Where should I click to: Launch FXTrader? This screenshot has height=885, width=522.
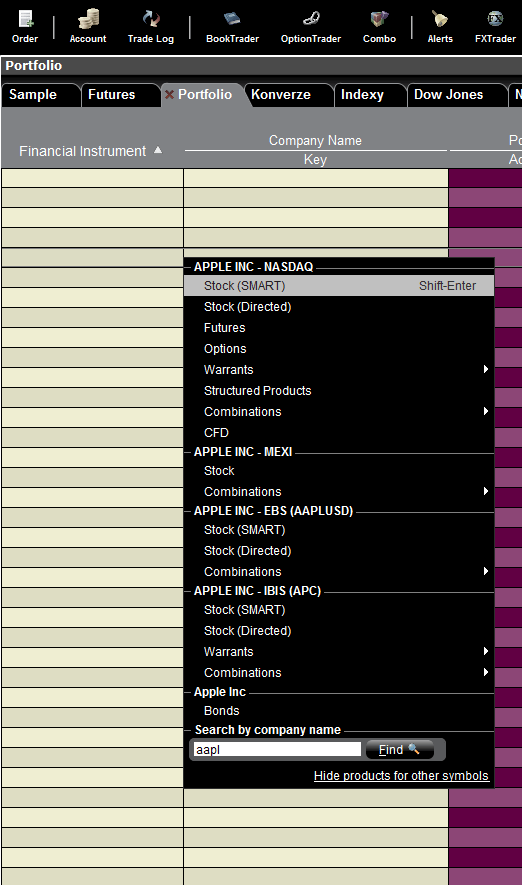pos(495,27)
